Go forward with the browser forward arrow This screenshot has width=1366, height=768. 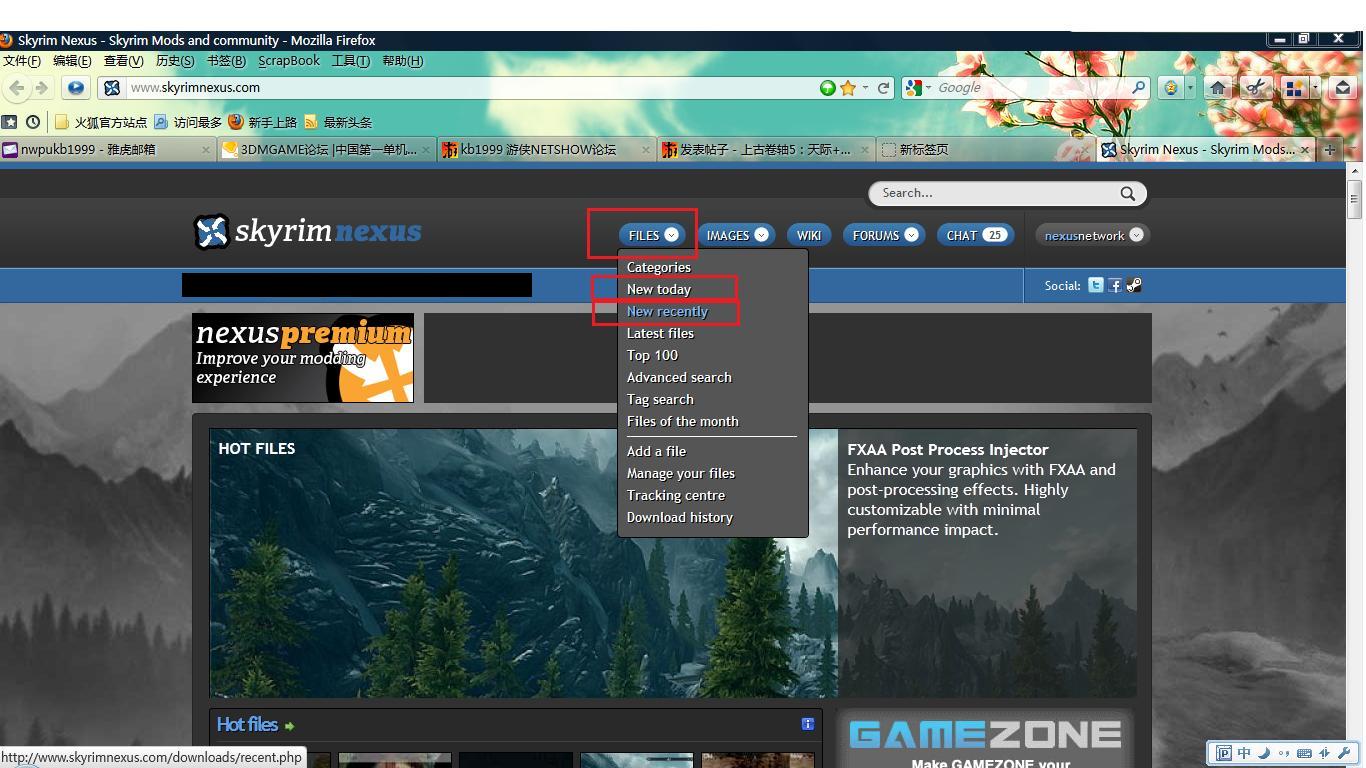[41, 88]
